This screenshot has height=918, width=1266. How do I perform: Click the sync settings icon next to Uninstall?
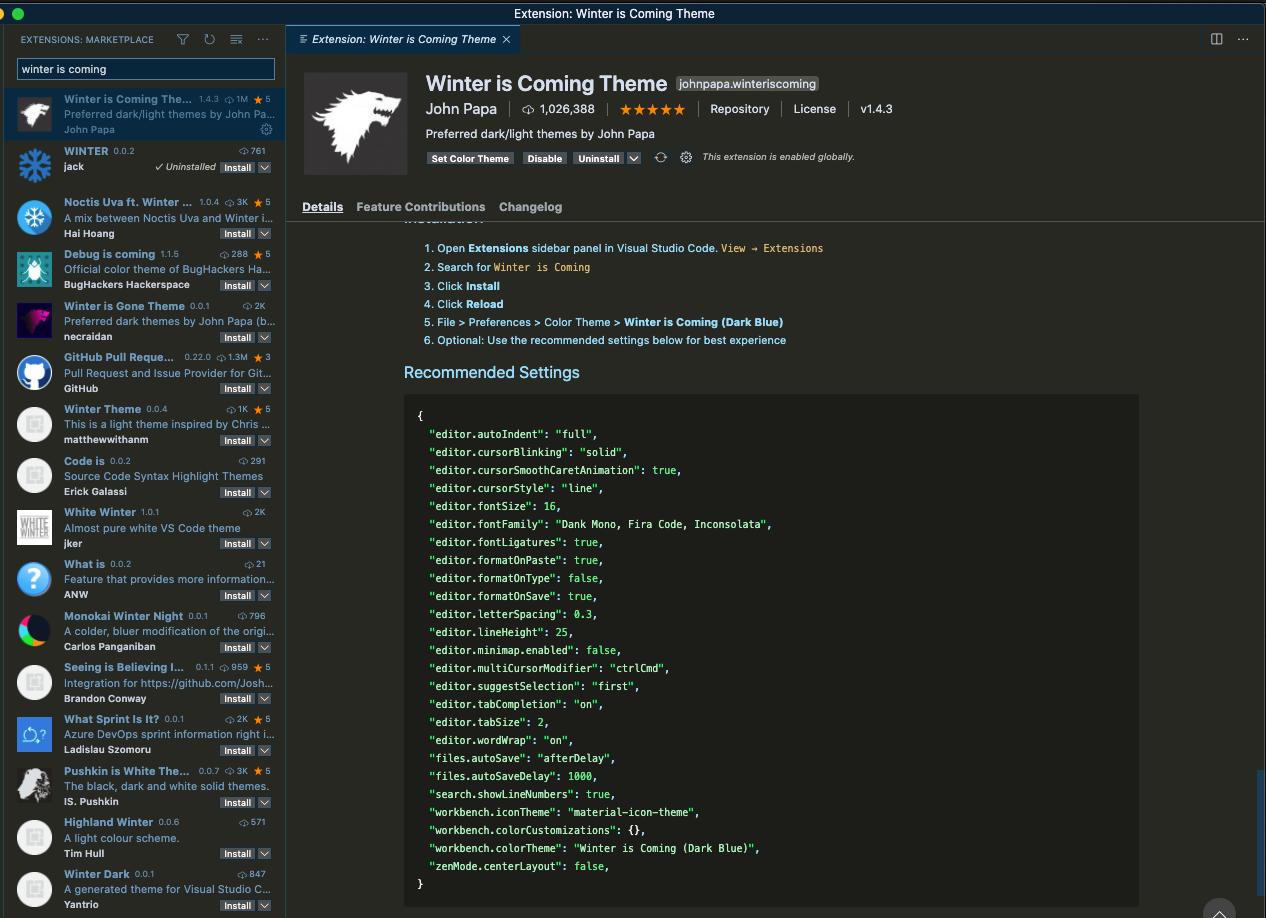(x=660, y=157)
